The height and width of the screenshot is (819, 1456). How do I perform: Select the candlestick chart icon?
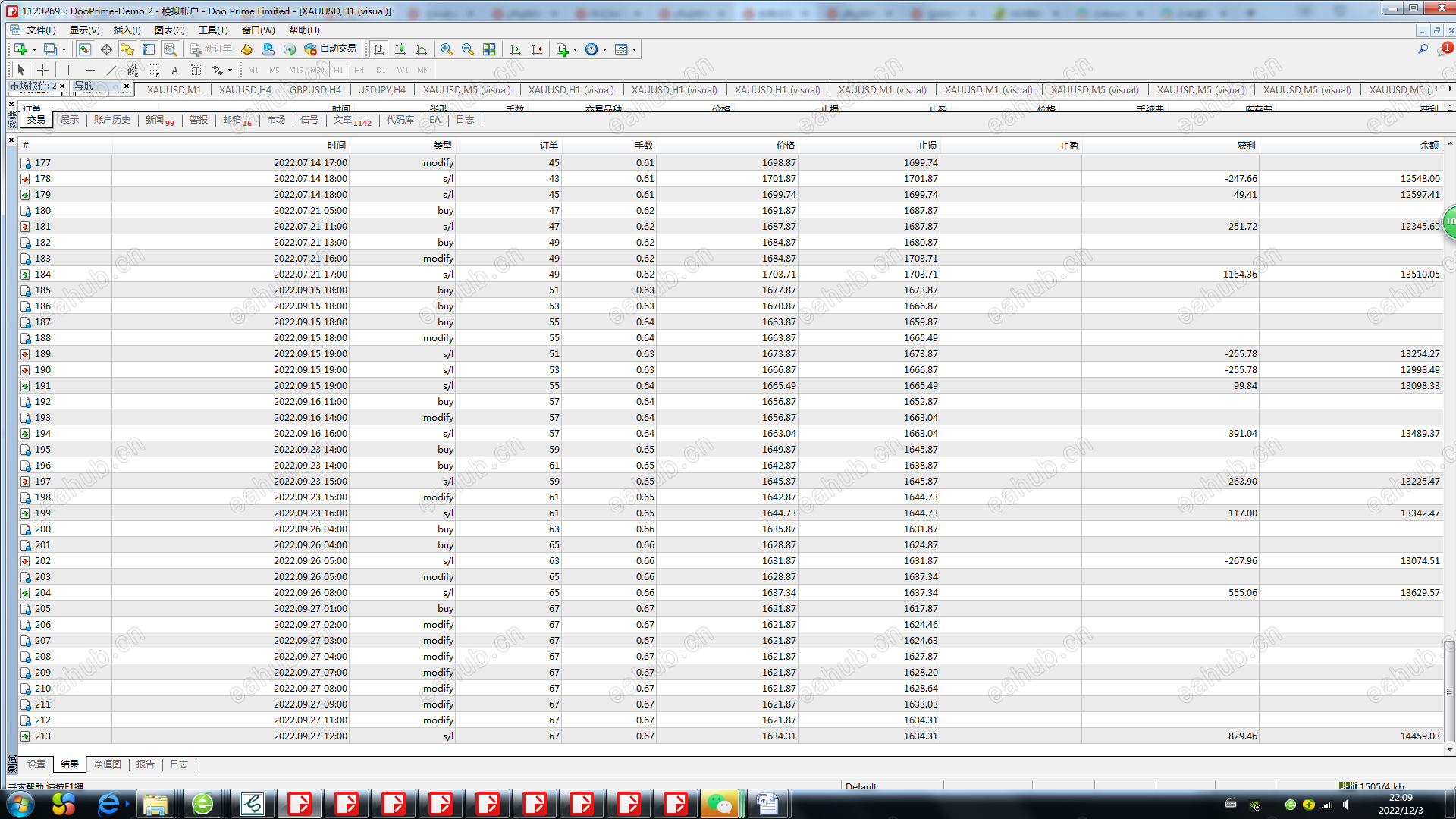(x=400, y=49)
